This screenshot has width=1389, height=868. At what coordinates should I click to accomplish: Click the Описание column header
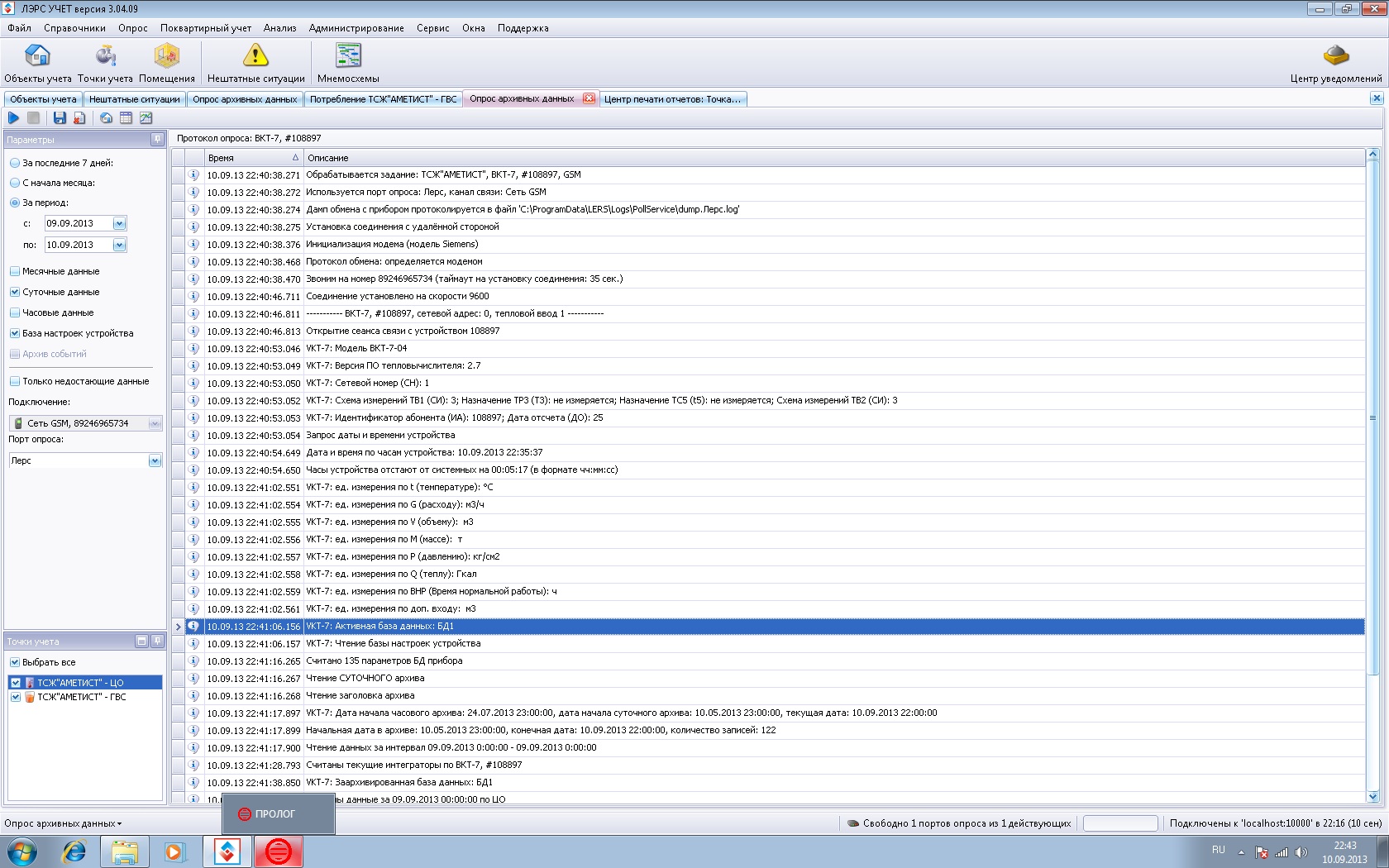(834, 158)
